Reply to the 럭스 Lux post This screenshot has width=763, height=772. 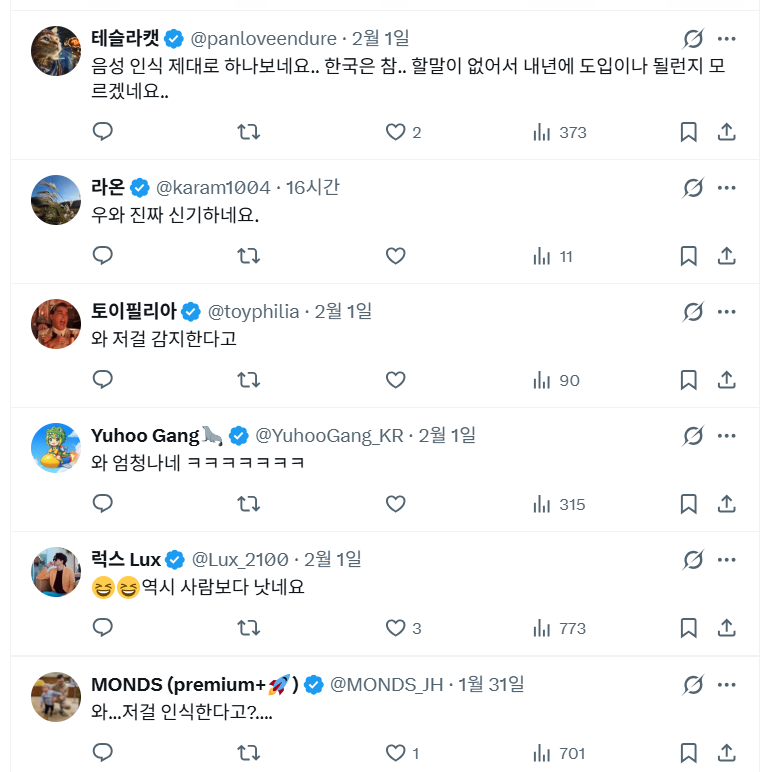coord(103,628)
